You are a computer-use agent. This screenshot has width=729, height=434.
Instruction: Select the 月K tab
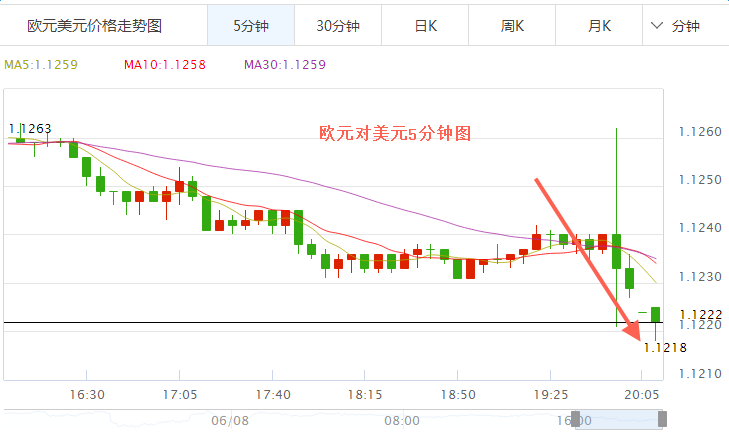tap(599, 26)
